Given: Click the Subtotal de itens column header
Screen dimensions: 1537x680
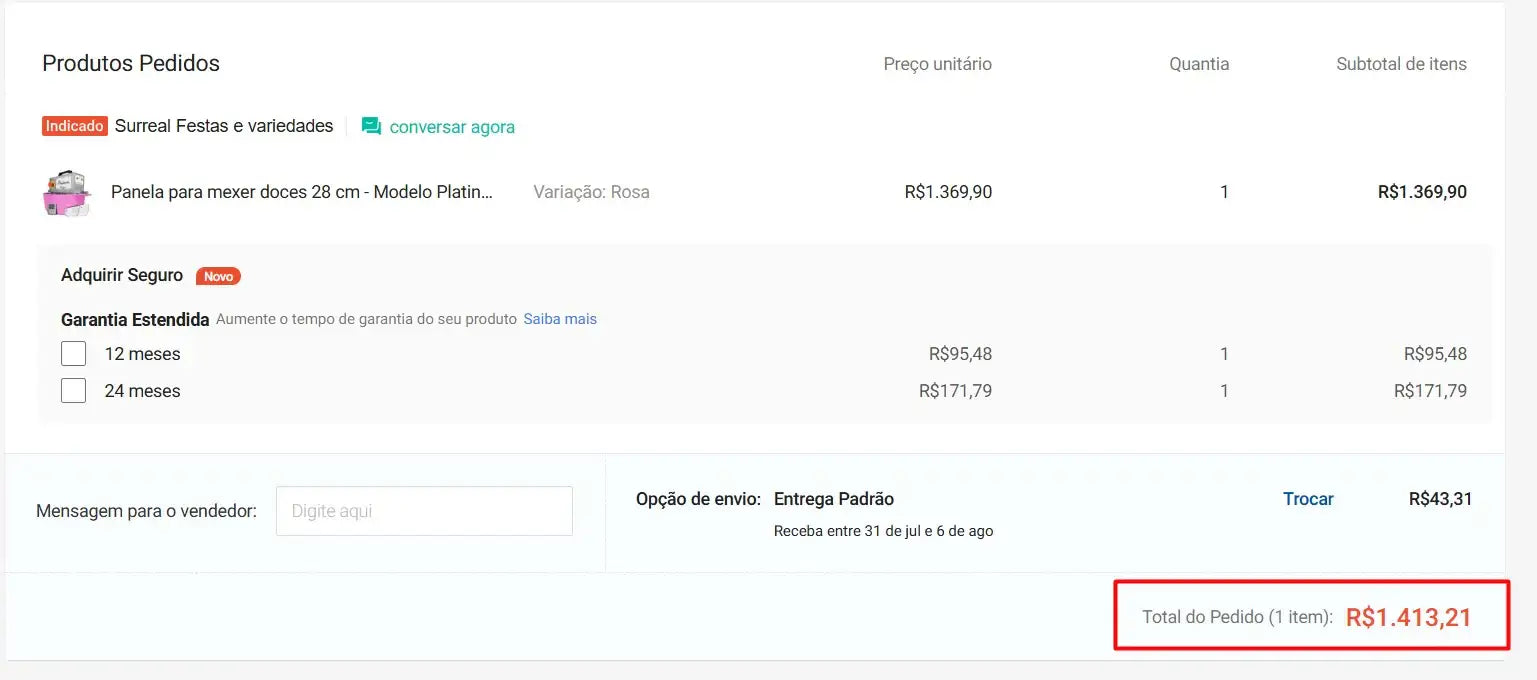Looking at the screenshot, I should click(1401, 64).
